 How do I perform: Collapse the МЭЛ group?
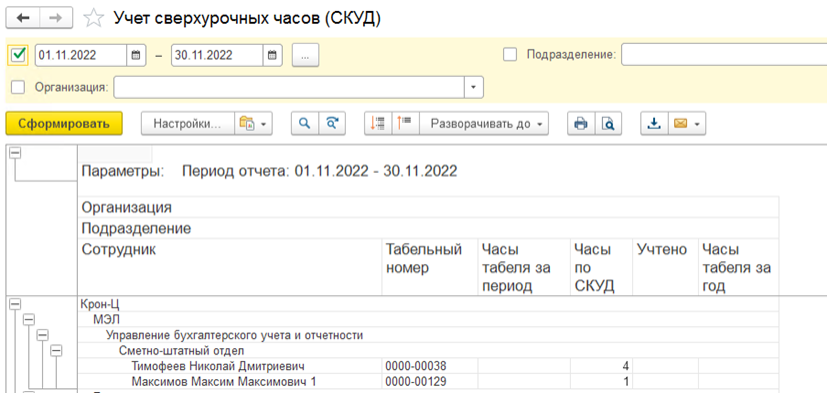click(x=28, y=320)
